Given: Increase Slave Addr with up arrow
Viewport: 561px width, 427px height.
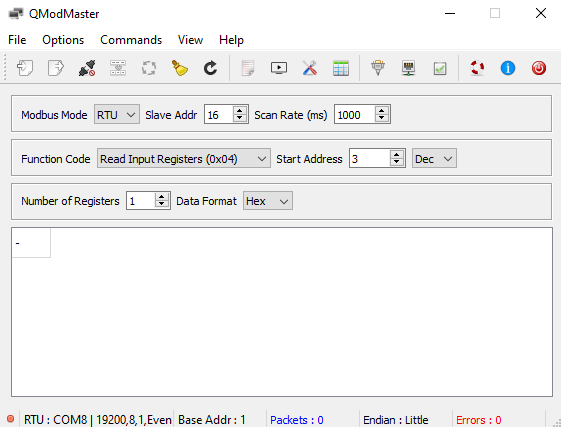Looking at the screenshot, I should click(x=240, y=111).
